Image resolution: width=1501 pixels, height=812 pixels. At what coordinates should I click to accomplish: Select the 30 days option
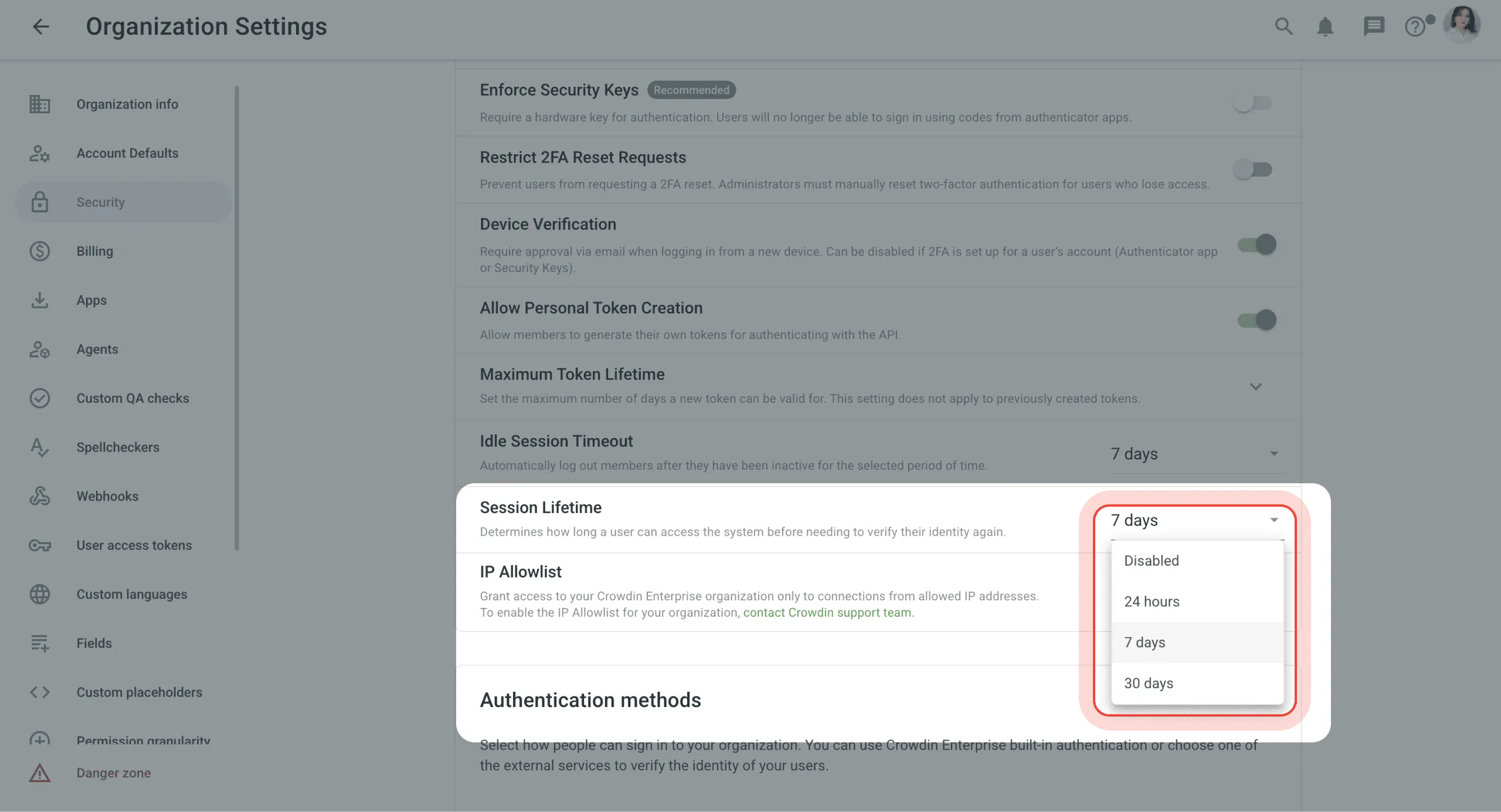(x=1149, y=683)
